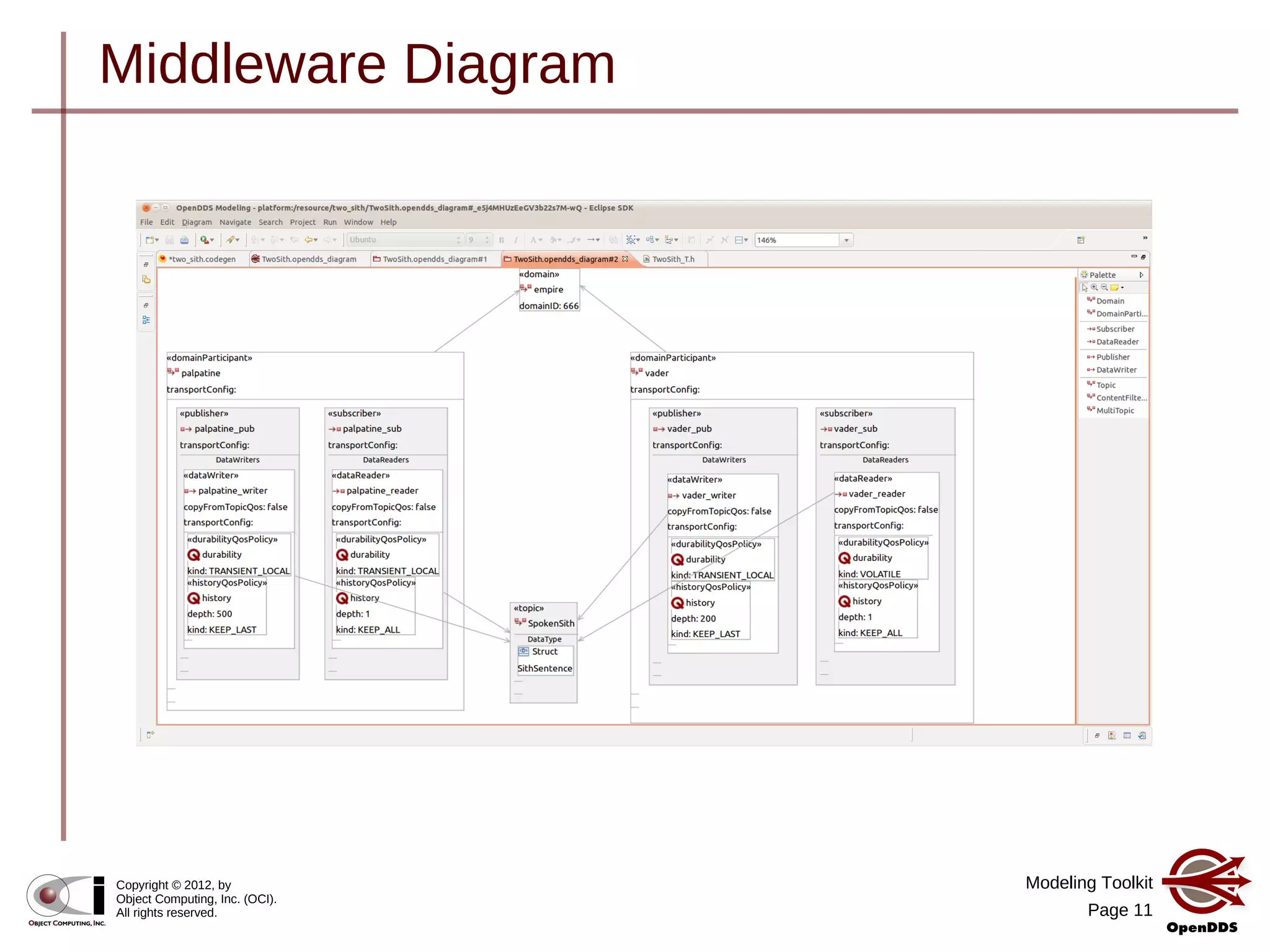Select the empire domain node
Image resolution: width=1270 pixels, height=952 pixels.
pyautogui.click(x=549, y=289)
